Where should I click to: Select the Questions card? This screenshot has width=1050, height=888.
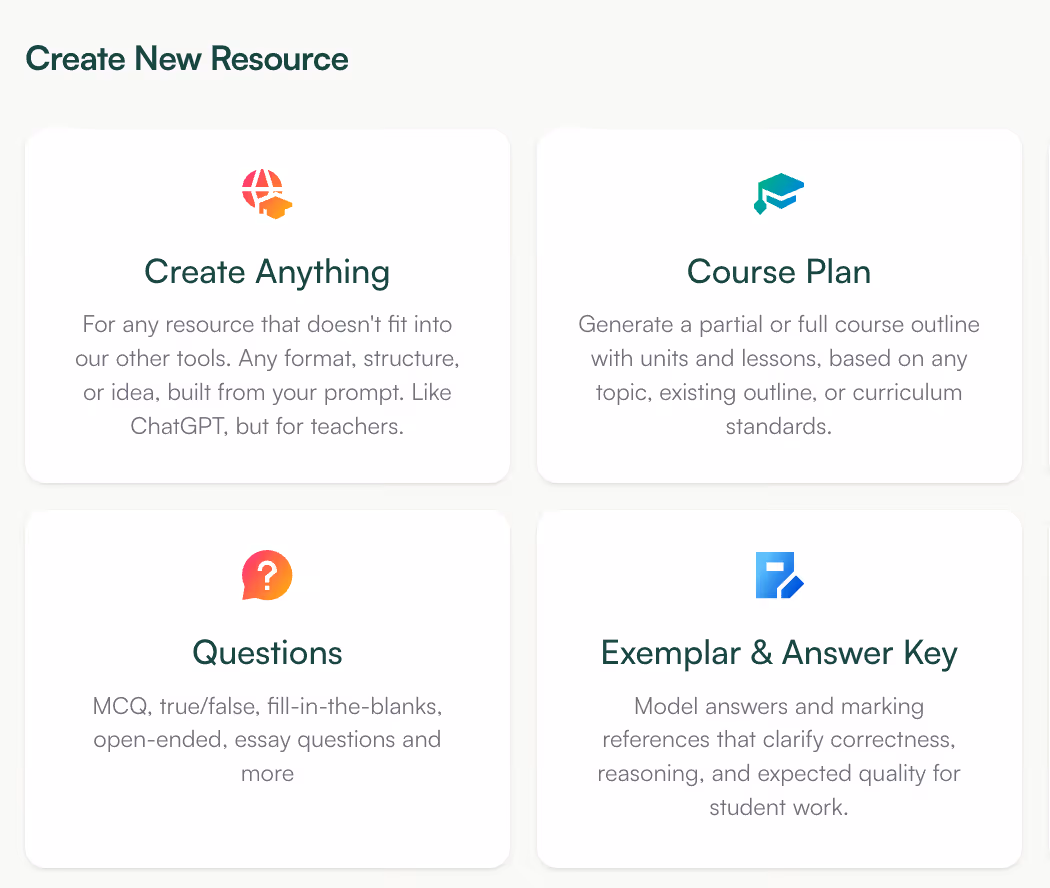pyautogui.click(x=266, y=688)
